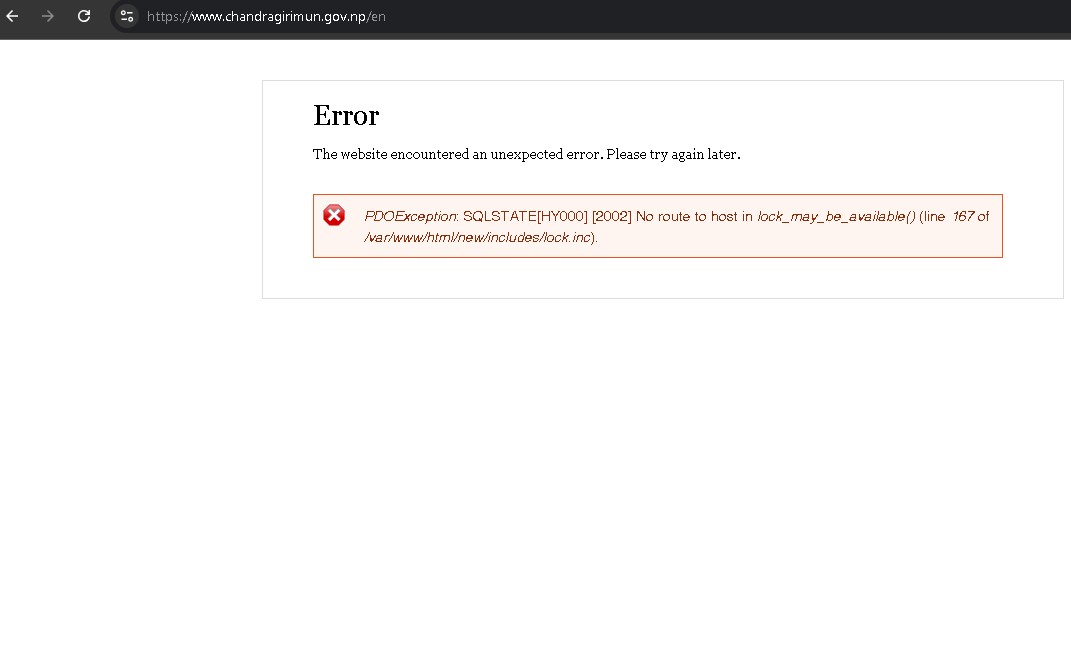Viewport: 1071px width, 658px height.
Task: Click the "lock_may_be_available()" function name
Action: [836, 216]
